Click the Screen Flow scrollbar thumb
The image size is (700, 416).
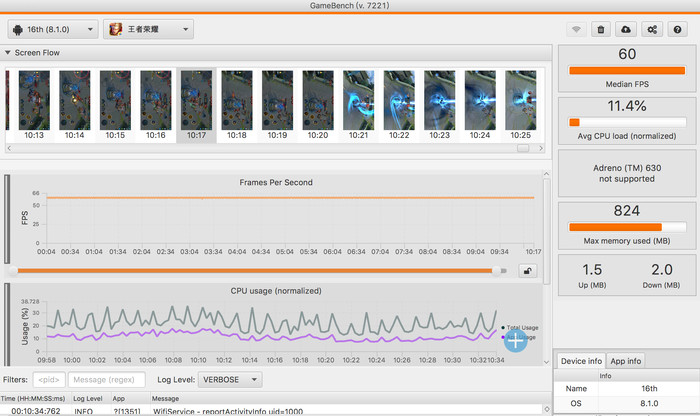pyautogui.click(x=523, y=148)
